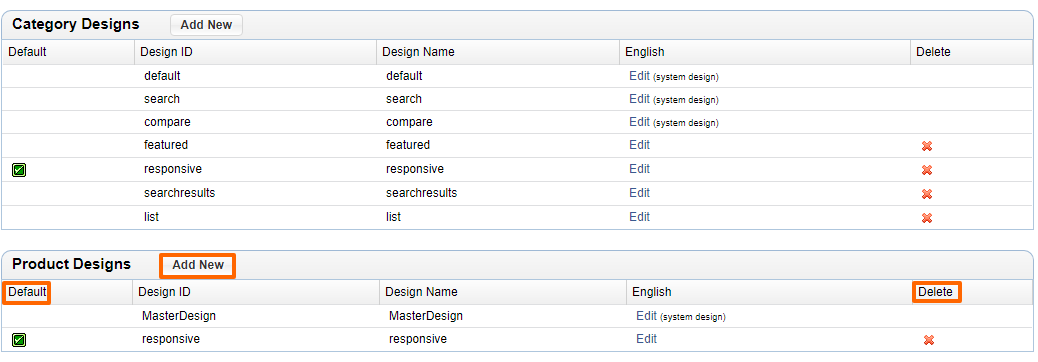Edit the list category design
Screen dimensions: 1038x362
(x=639, y=216)
